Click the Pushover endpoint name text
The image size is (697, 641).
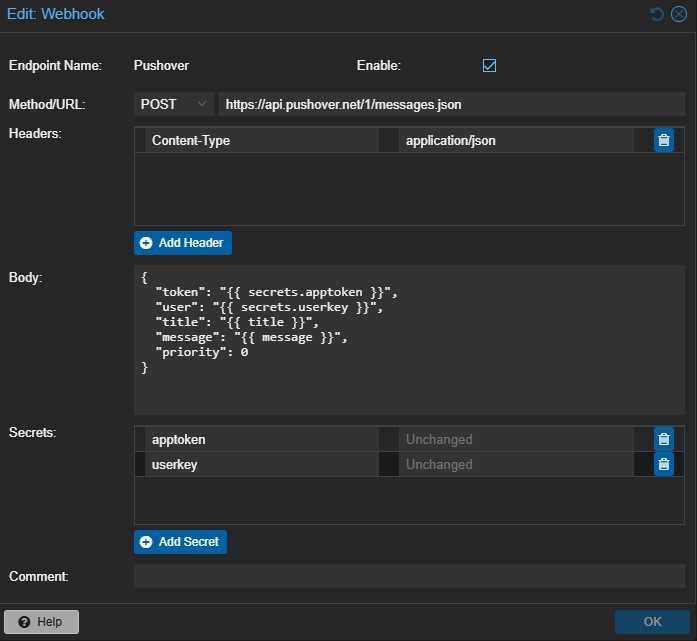pos(161,66)
